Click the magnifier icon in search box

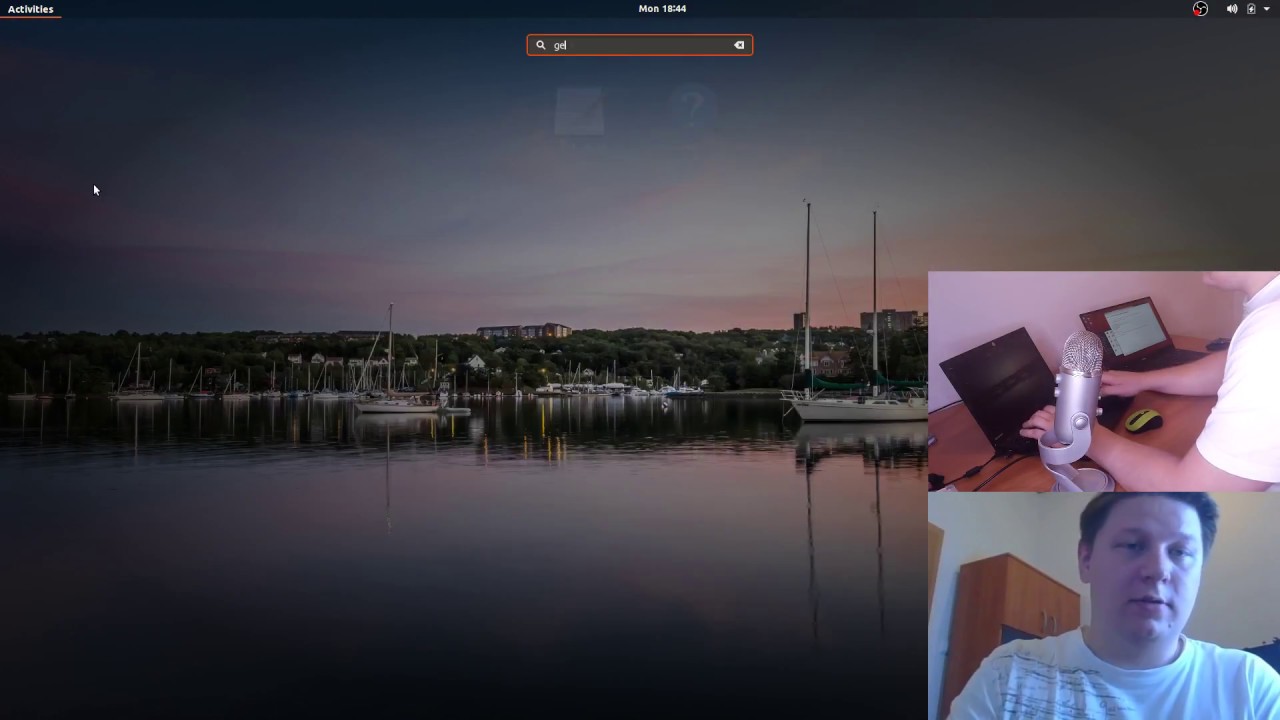[x=541, y=45]
